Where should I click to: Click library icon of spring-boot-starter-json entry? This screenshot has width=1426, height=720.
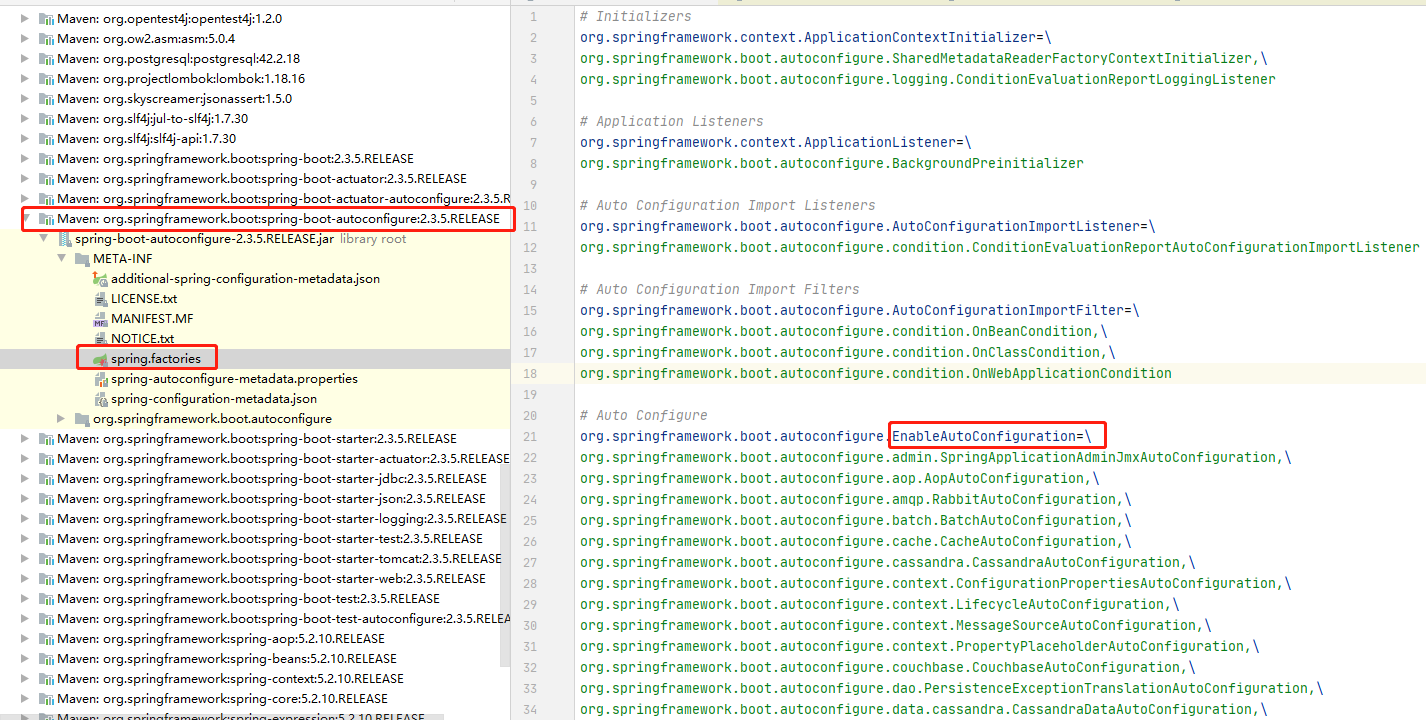point(46,499)
